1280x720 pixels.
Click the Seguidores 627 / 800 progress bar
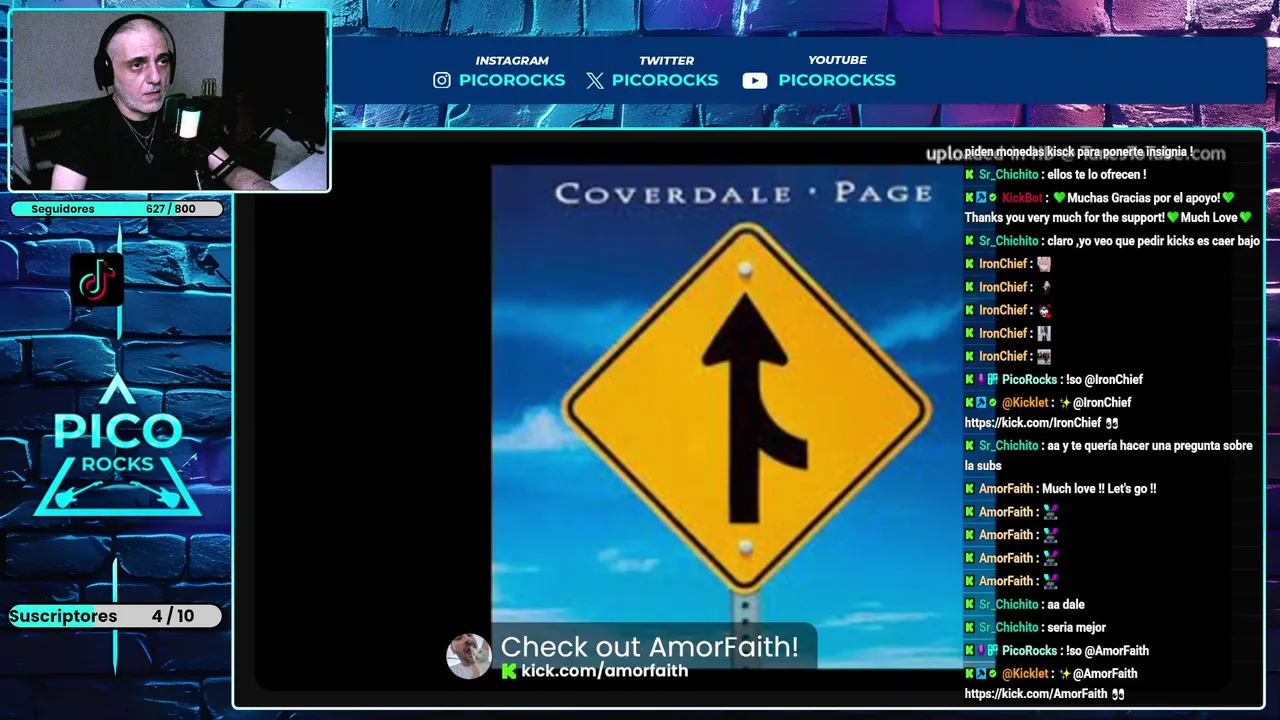tap(117, 209)
